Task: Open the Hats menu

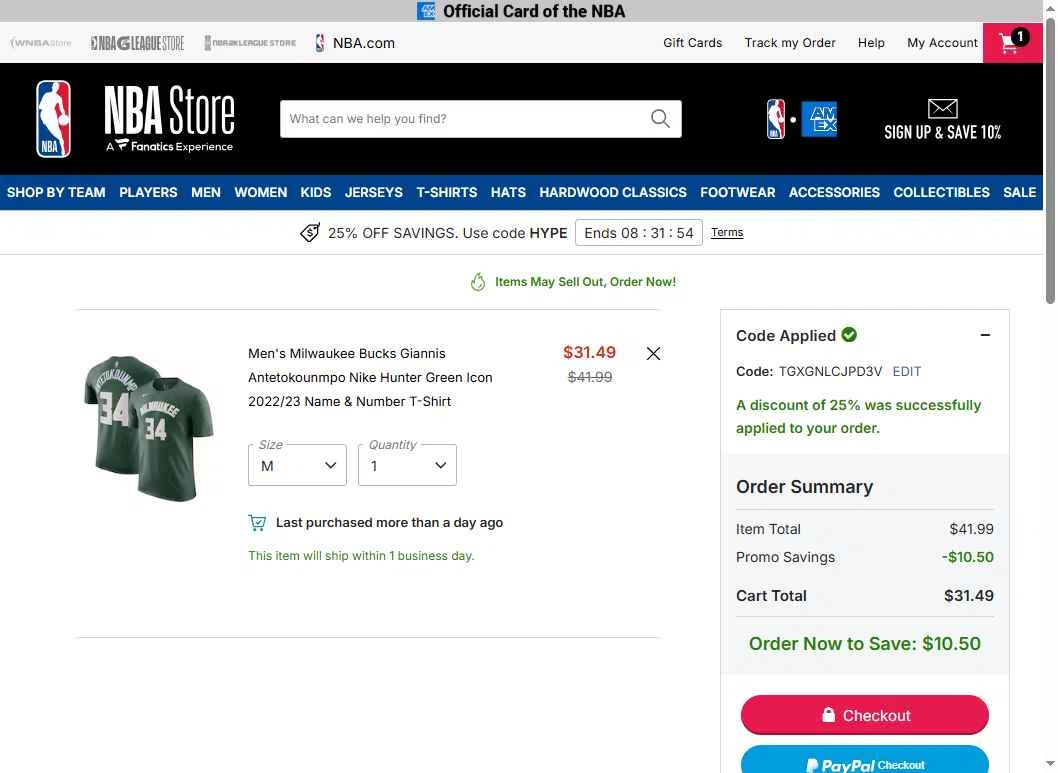Action: (508, 192)
